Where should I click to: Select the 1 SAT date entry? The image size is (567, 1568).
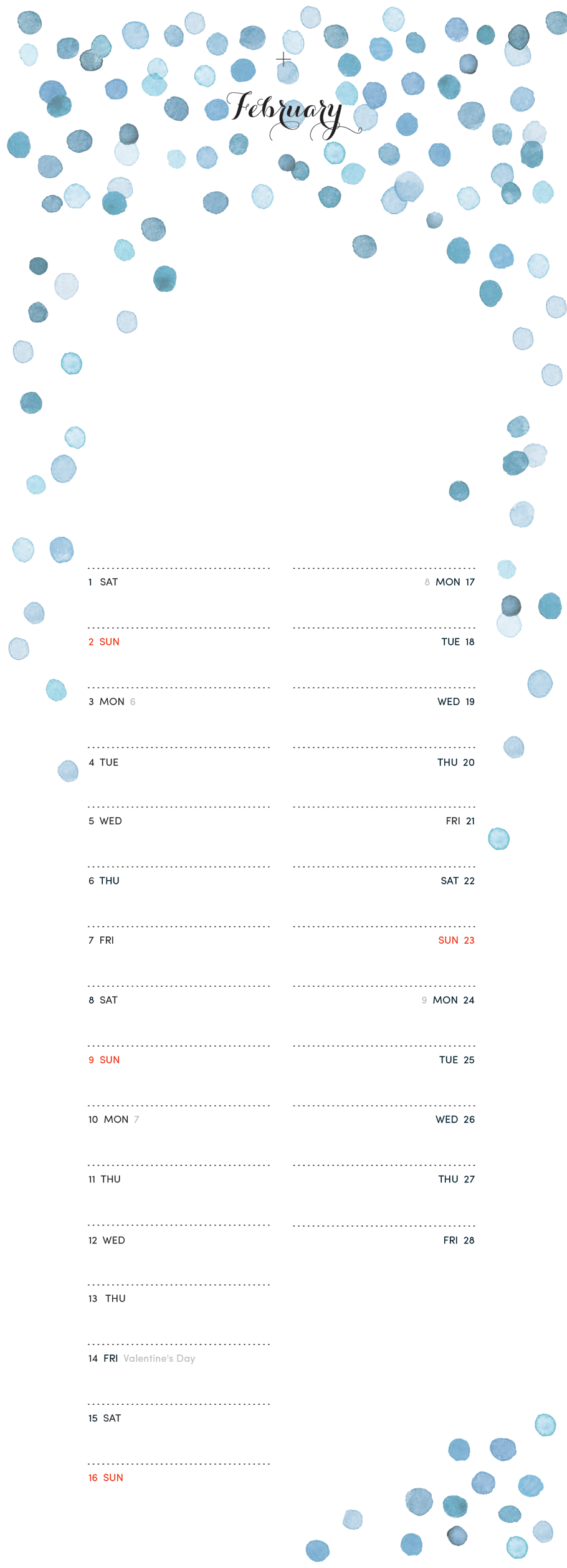(x=103, y=582)
